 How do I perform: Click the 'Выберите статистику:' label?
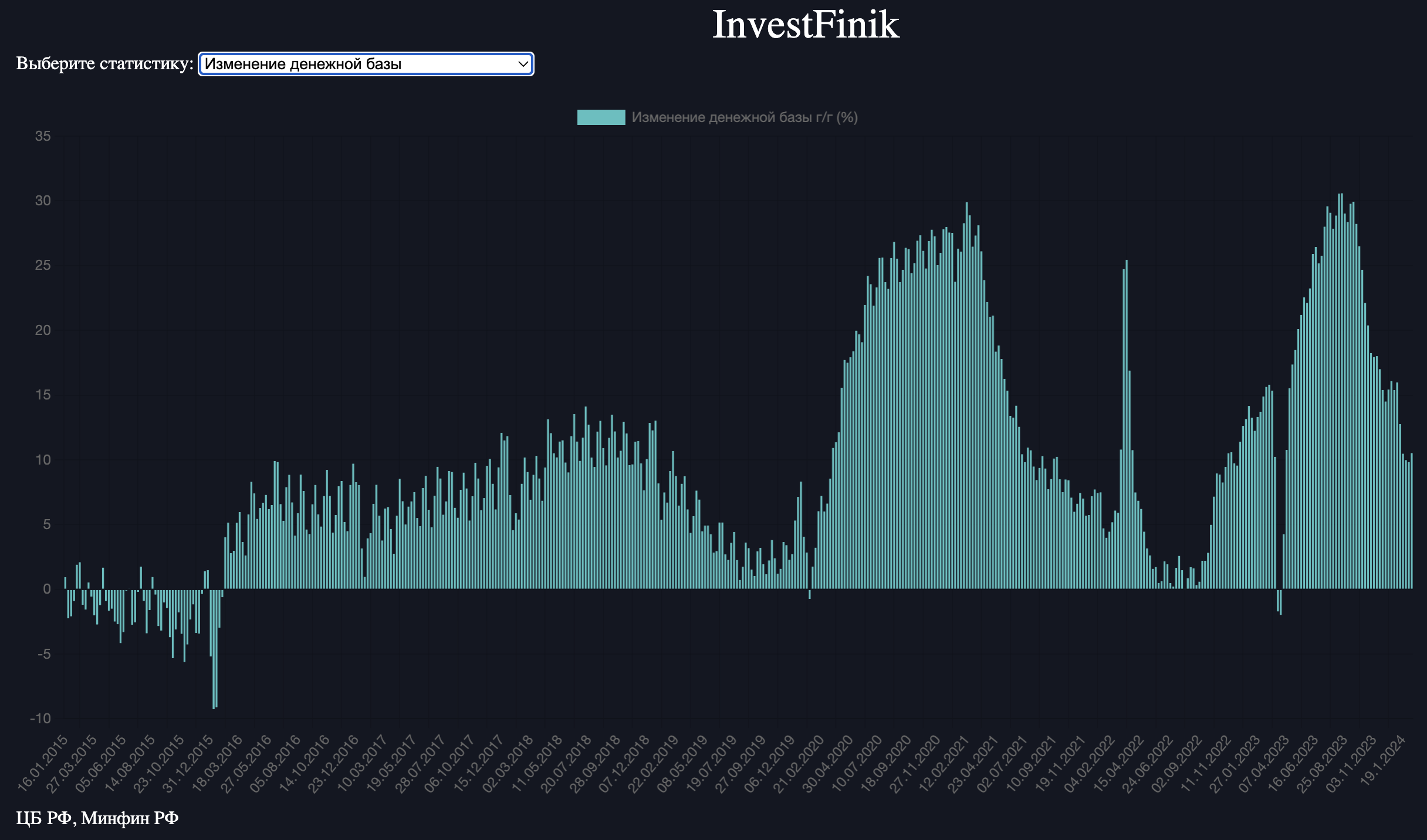pos(104,63)
